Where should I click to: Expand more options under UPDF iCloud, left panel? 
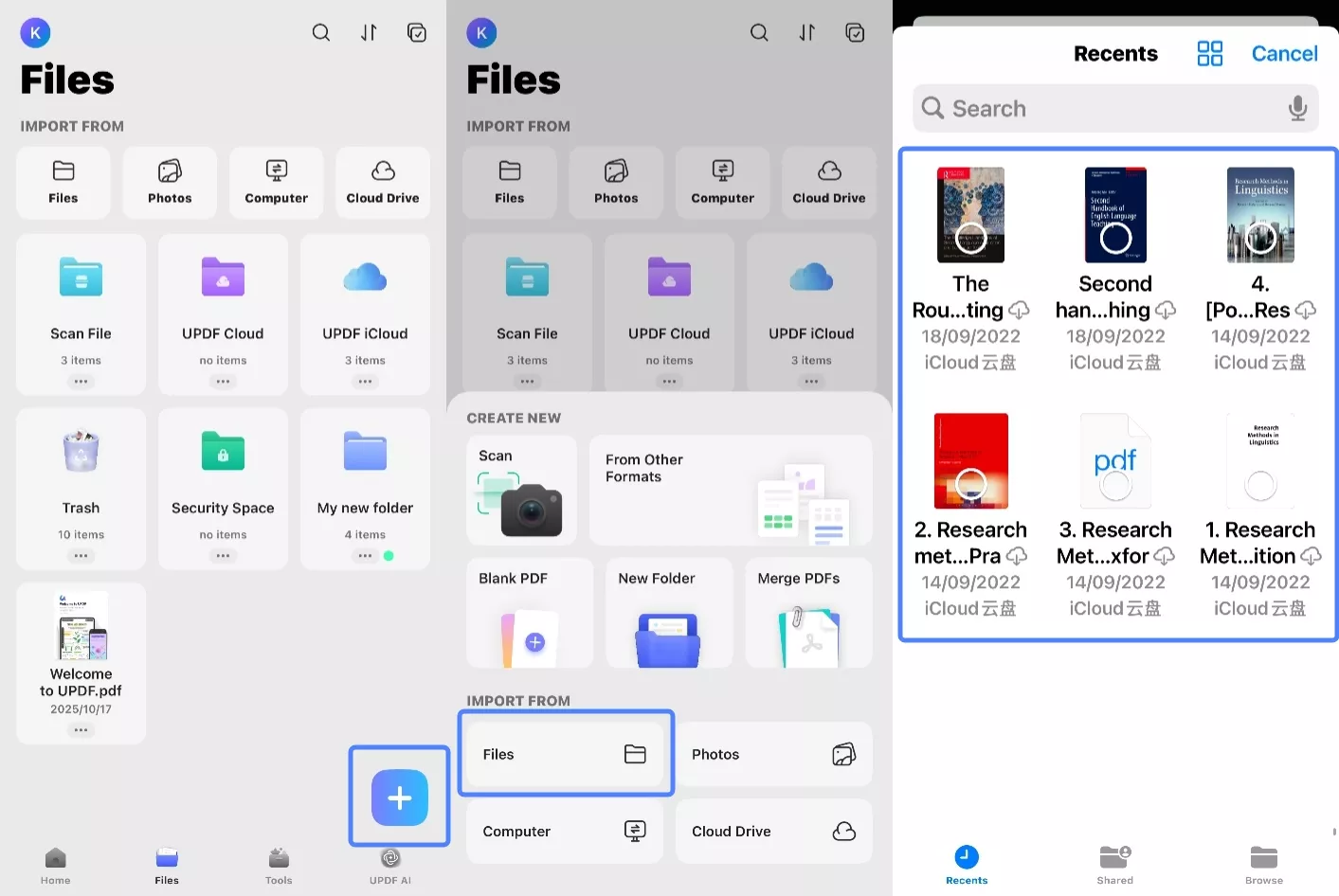(x=365, y=382)
